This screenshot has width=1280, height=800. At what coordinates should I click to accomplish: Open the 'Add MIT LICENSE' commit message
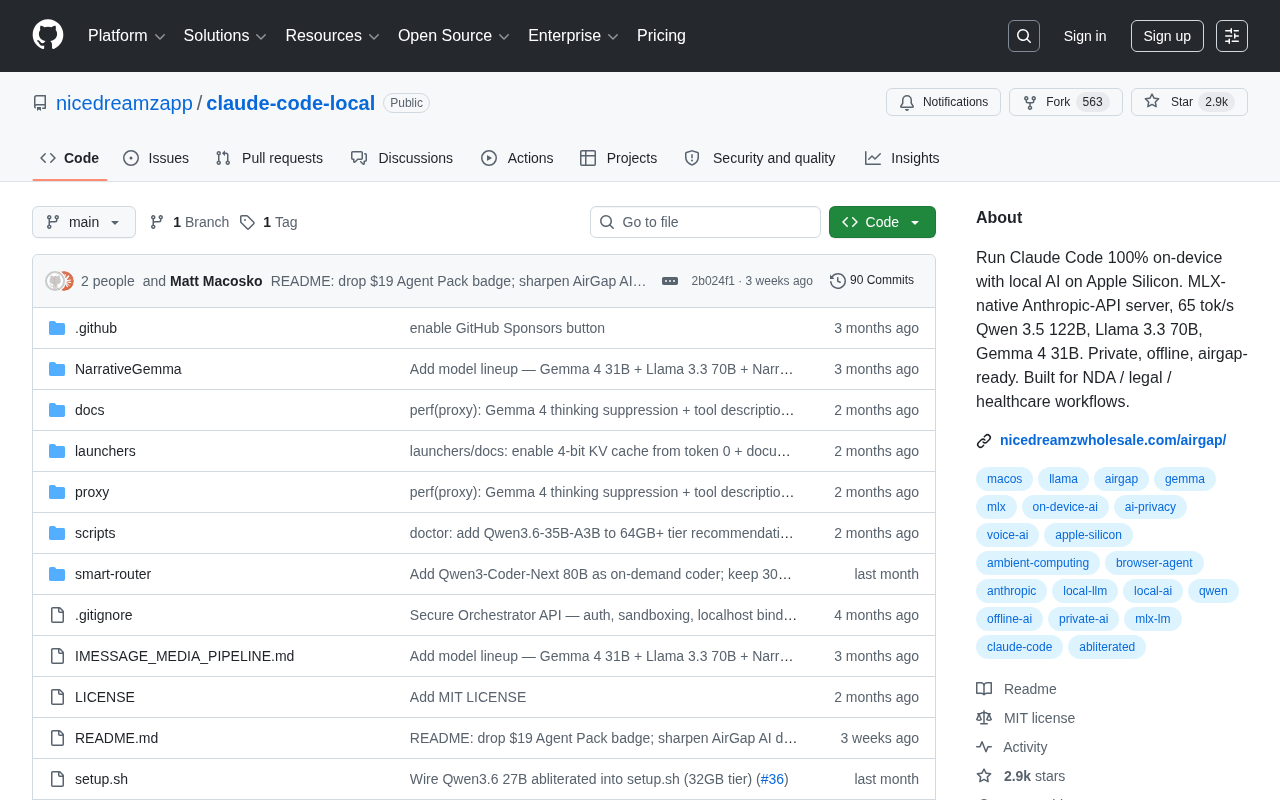click(x=468, y=697)
